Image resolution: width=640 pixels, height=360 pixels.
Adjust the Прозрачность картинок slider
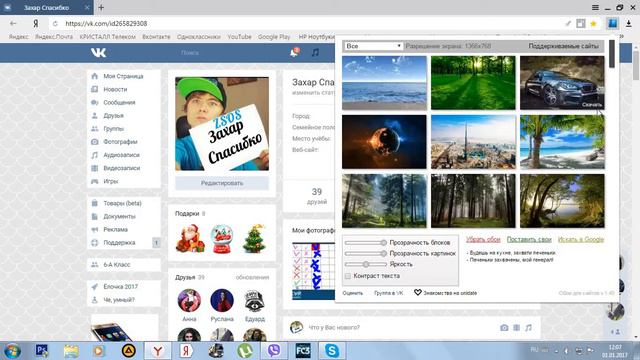[x=365, y=253]
